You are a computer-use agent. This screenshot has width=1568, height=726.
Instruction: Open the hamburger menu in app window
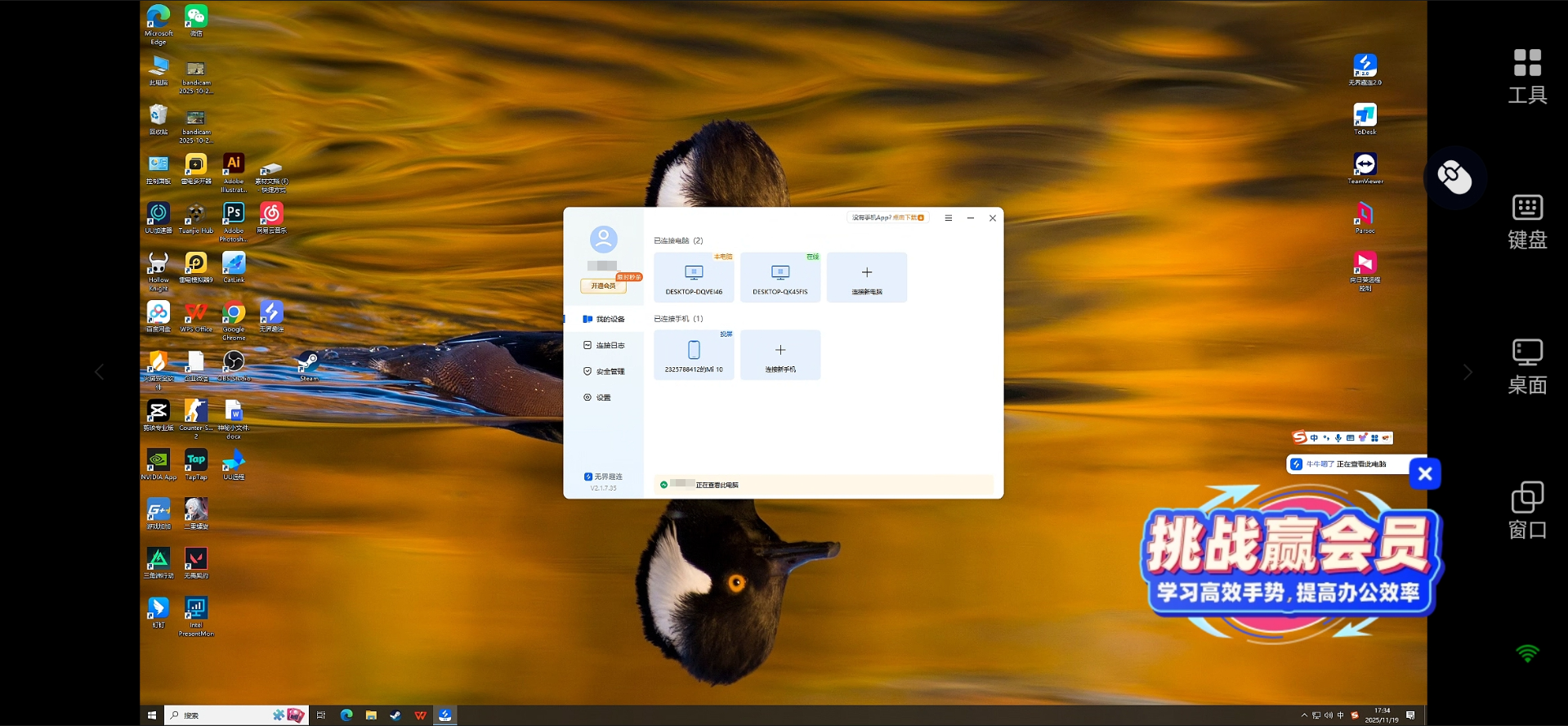pyautogui.click(x=948, y=218)
